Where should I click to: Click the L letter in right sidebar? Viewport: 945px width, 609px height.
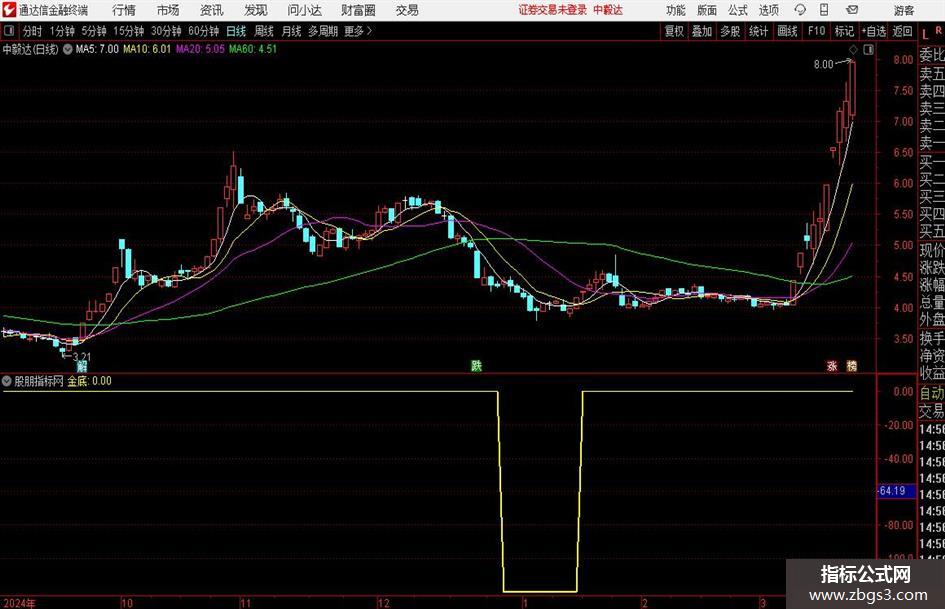click(925, 34)
